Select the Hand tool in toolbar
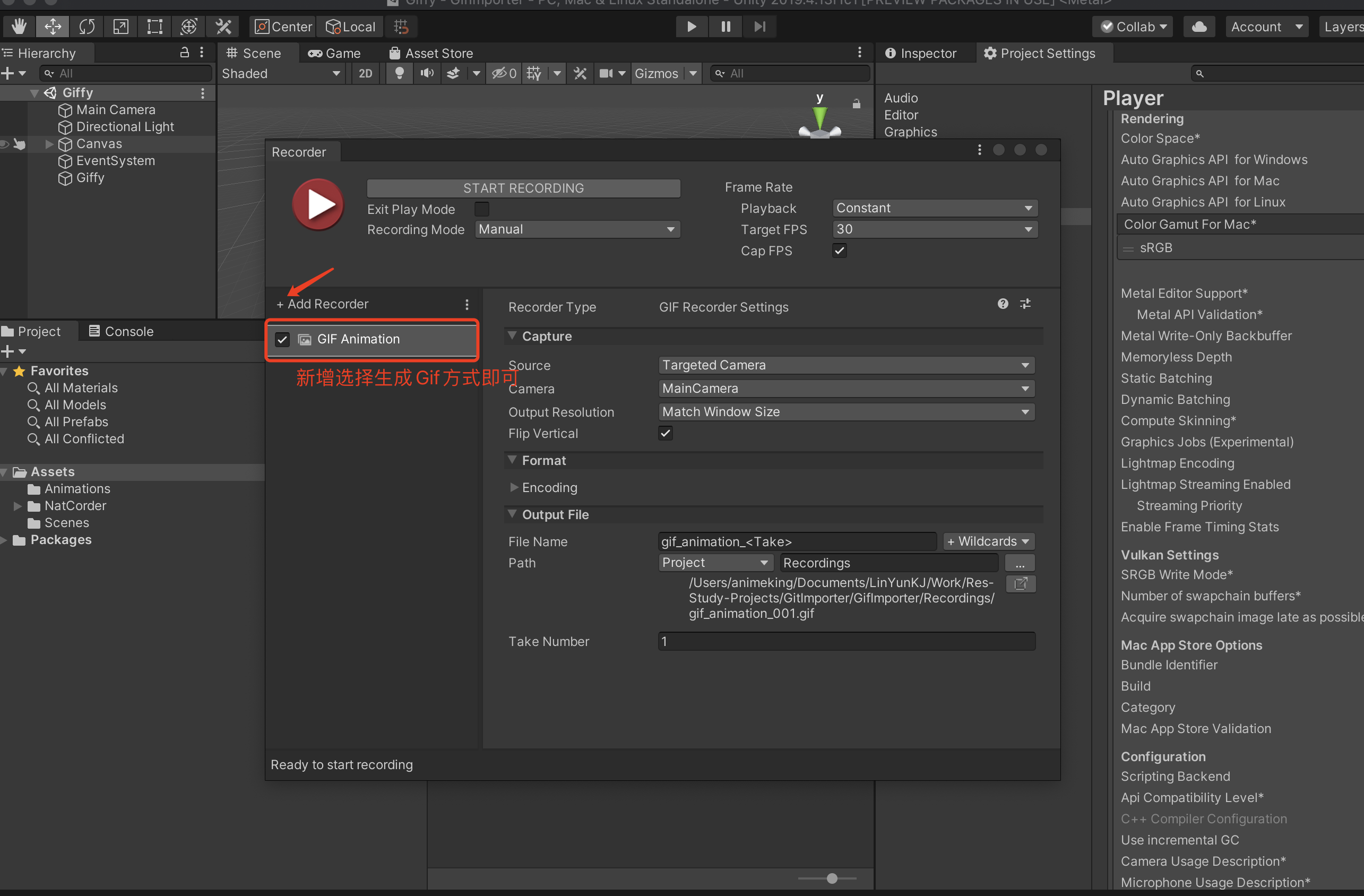This screenshot has width=1364, height=896. [19, 27]
